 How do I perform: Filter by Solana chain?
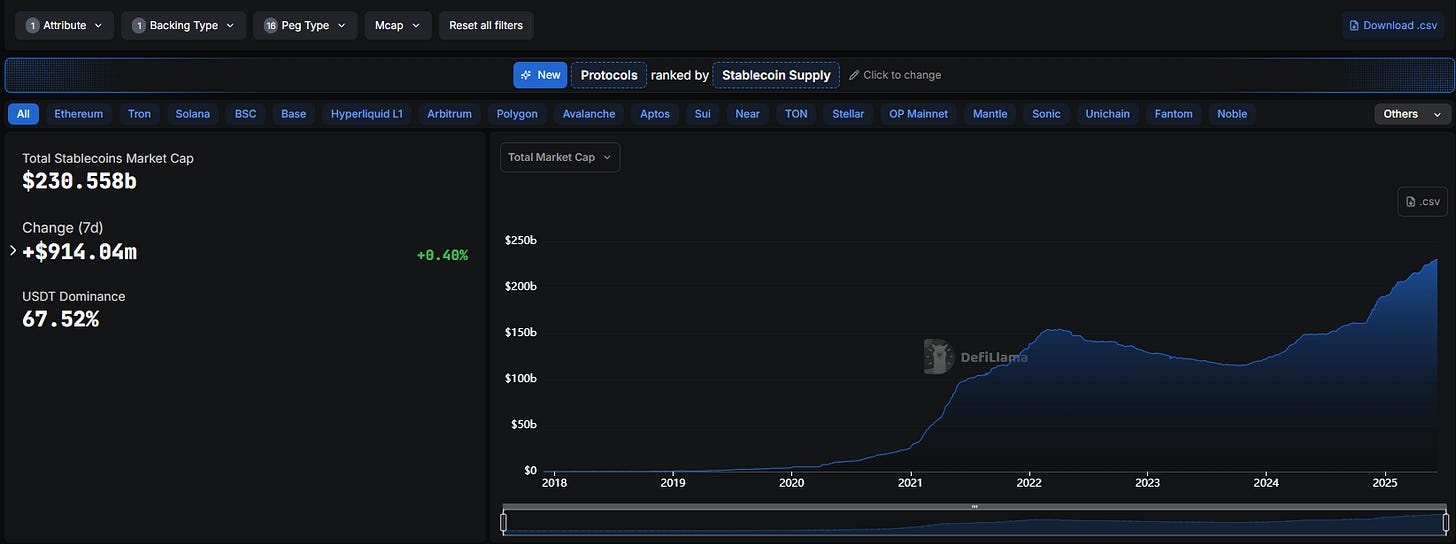(x=193, y=114)
